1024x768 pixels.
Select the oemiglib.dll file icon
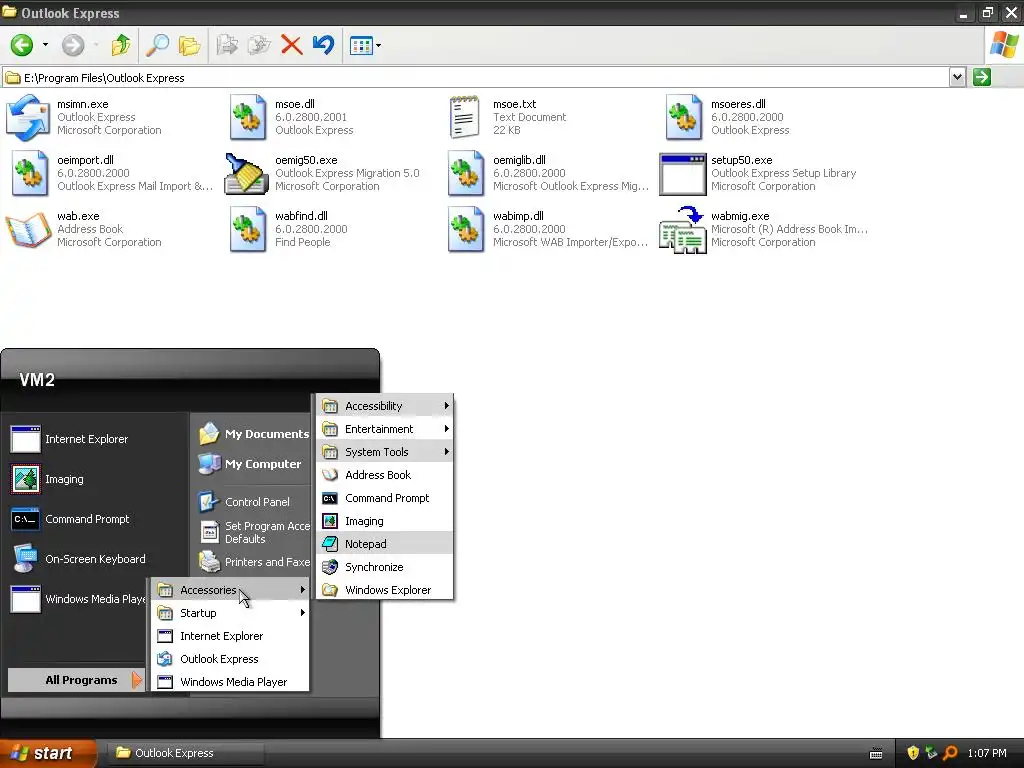point(466,174)
